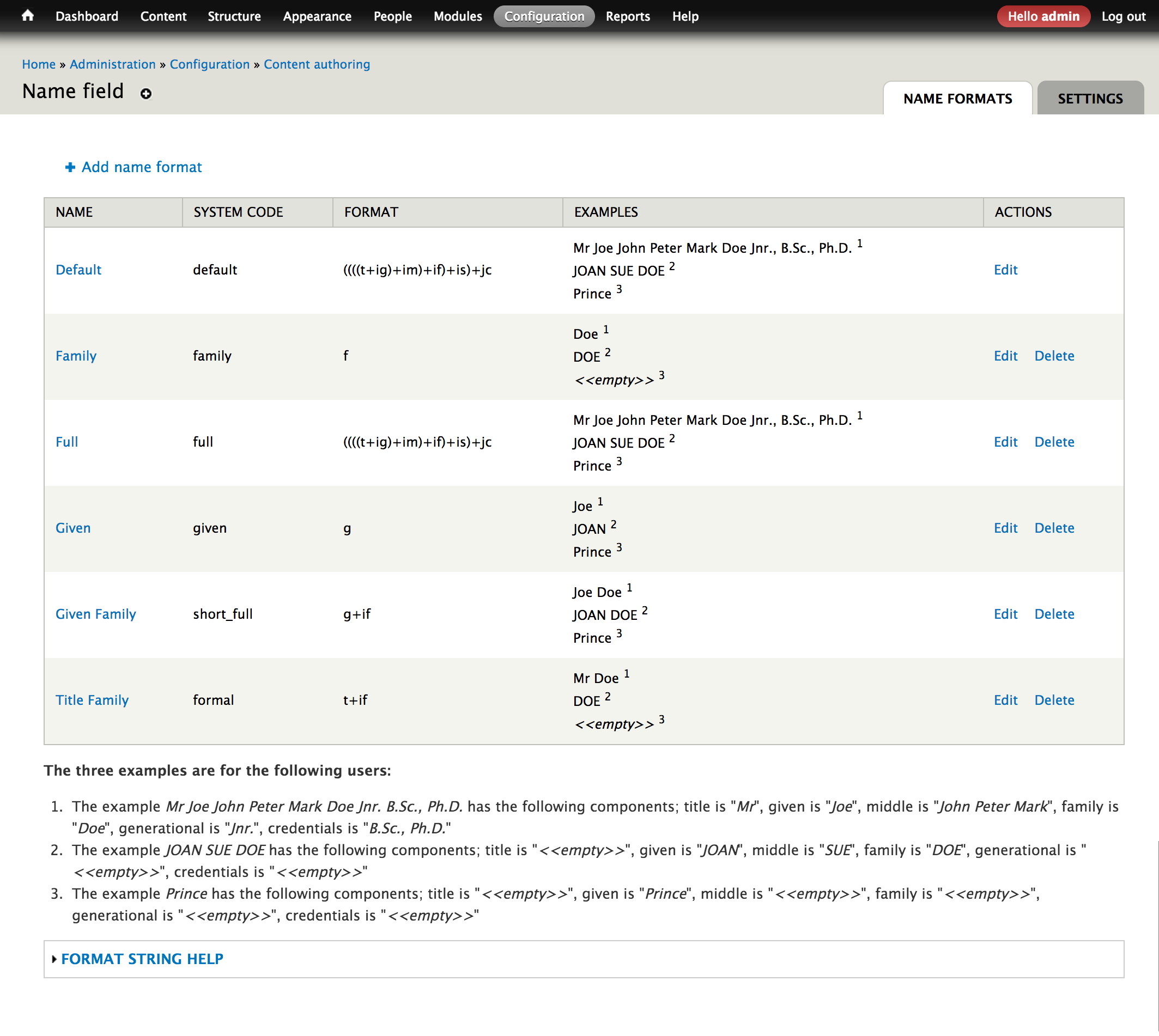
Task: Expand the FORMAT STRING HELP section
Action: pyautogui.click(x=142, y=959)
